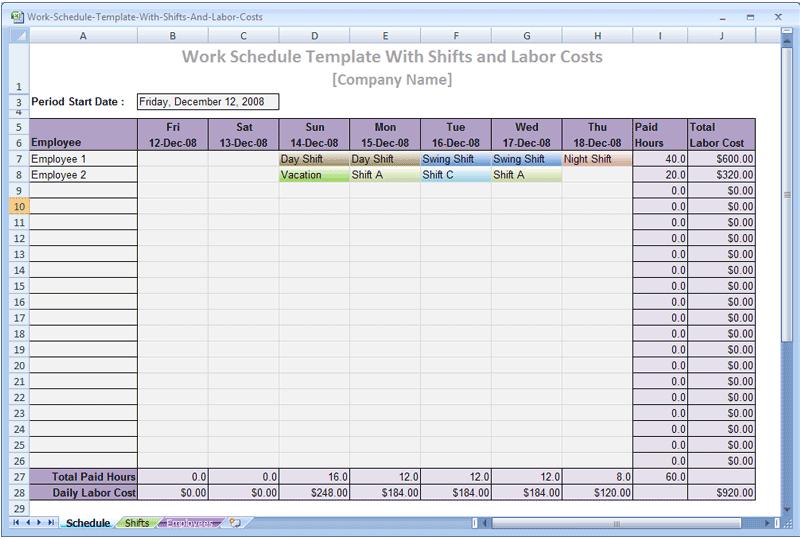Click the horizontal scrollbar thumb
The width and height of the screenshot is (800, 540).
point(617,523)
